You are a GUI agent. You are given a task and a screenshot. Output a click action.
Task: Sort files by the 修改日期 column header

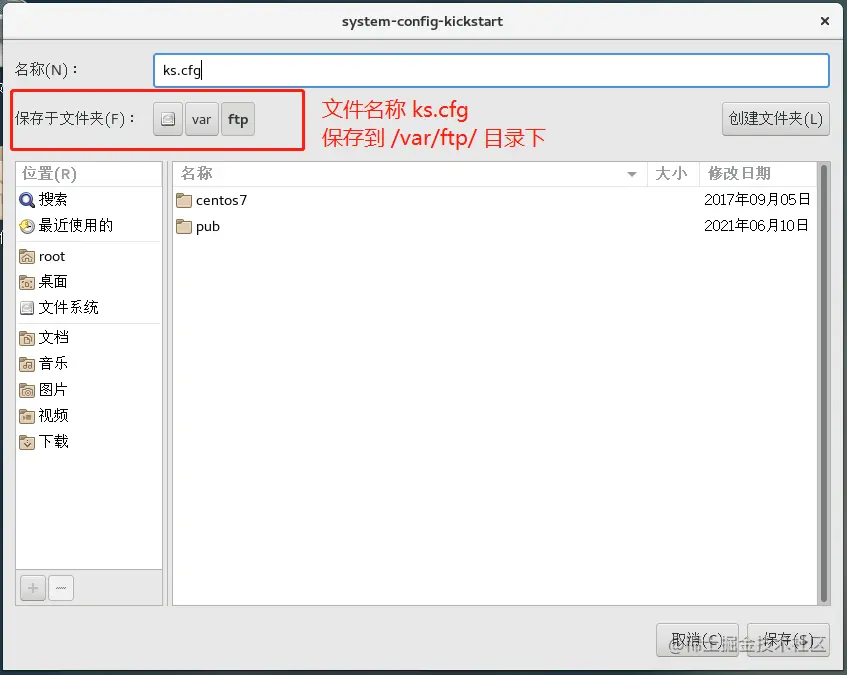pyautogui.click(x=737, y=173)
